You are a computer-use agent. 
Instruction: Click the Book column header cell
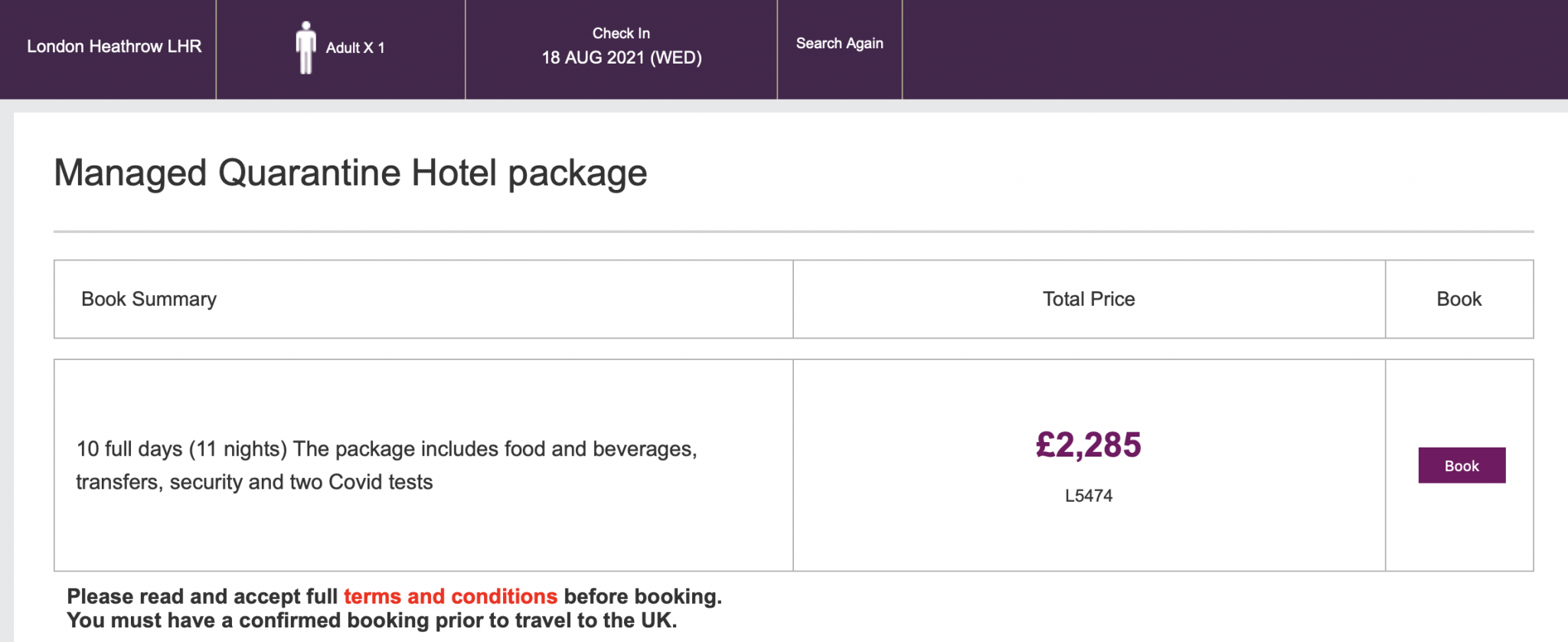click(1459, 299)
